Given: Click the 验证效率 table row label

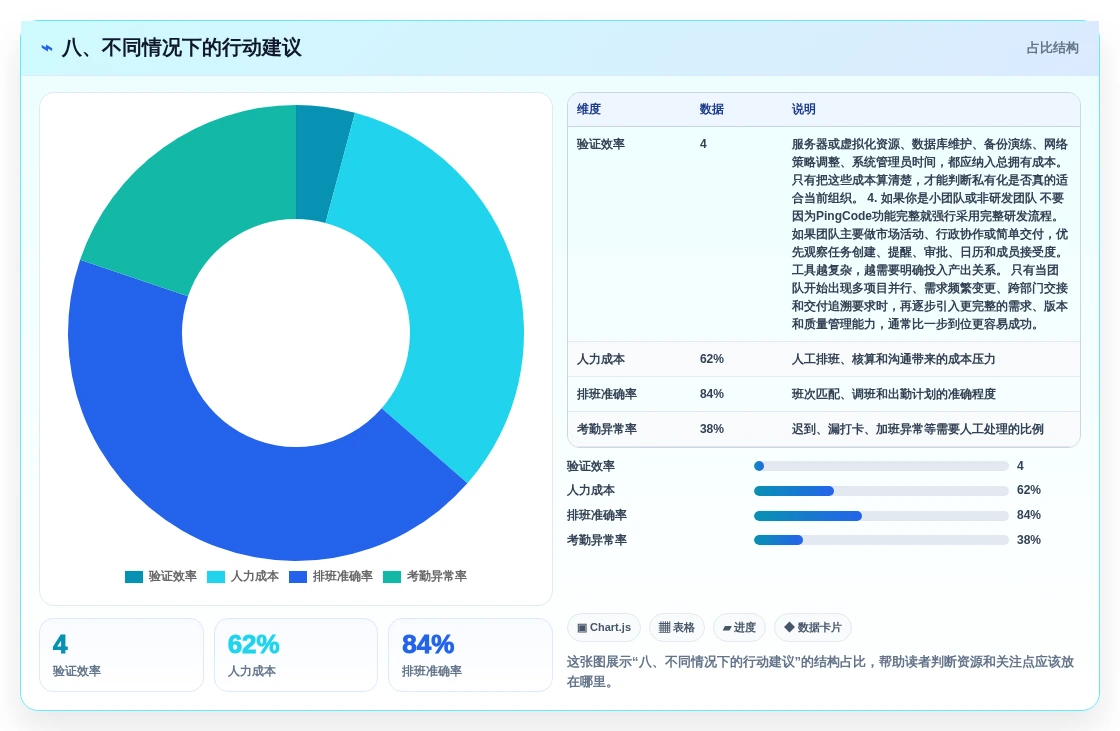Looking at the screenshot, I should (x=601, y=144).
